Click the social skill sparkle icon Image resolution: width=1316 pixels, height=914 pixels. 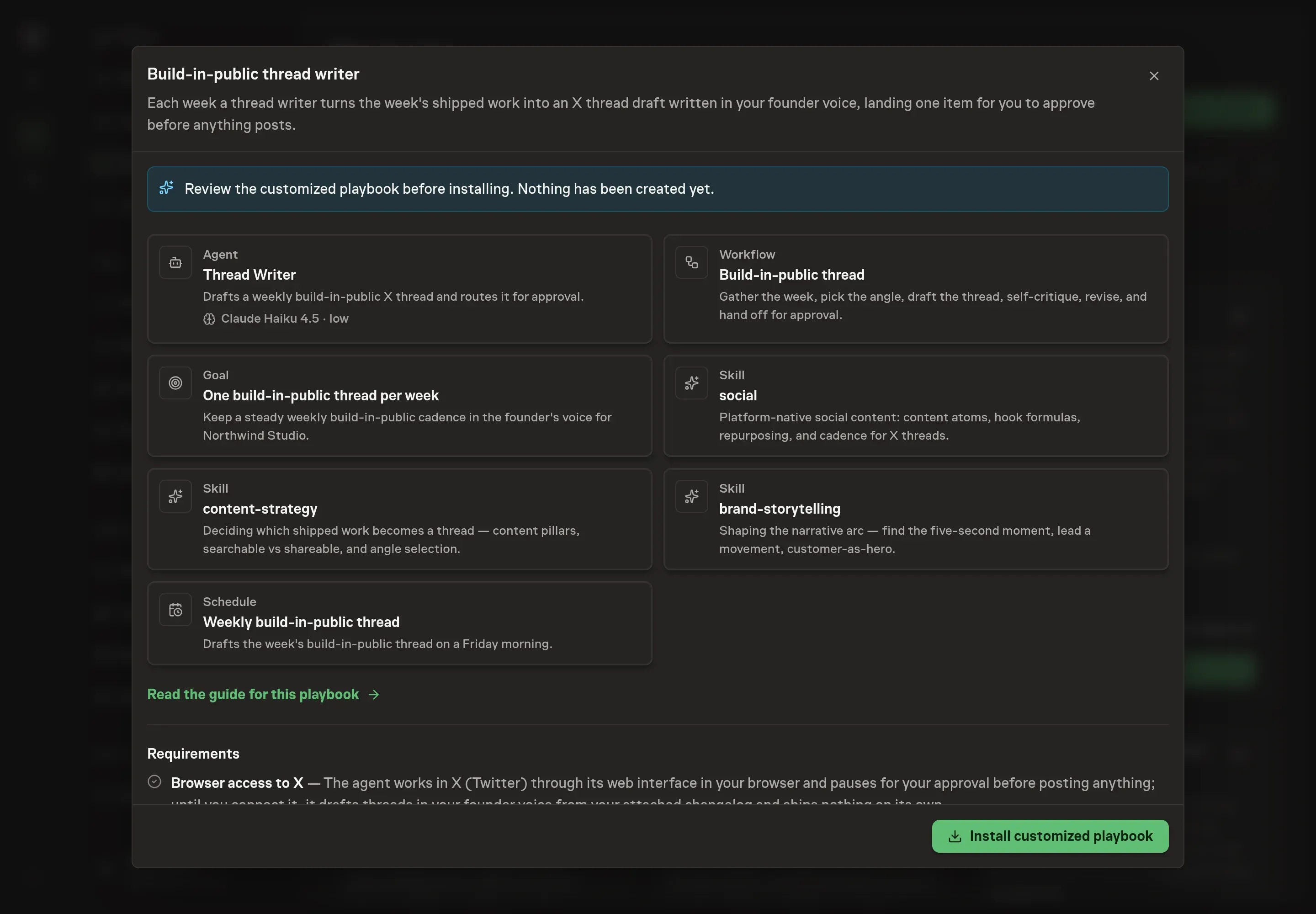click(x=691, y=383)
